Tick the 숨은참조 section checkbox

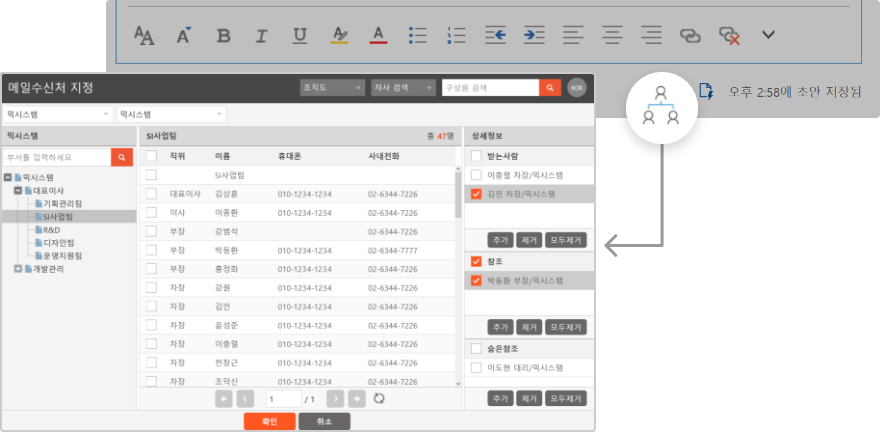pos(476,348)
